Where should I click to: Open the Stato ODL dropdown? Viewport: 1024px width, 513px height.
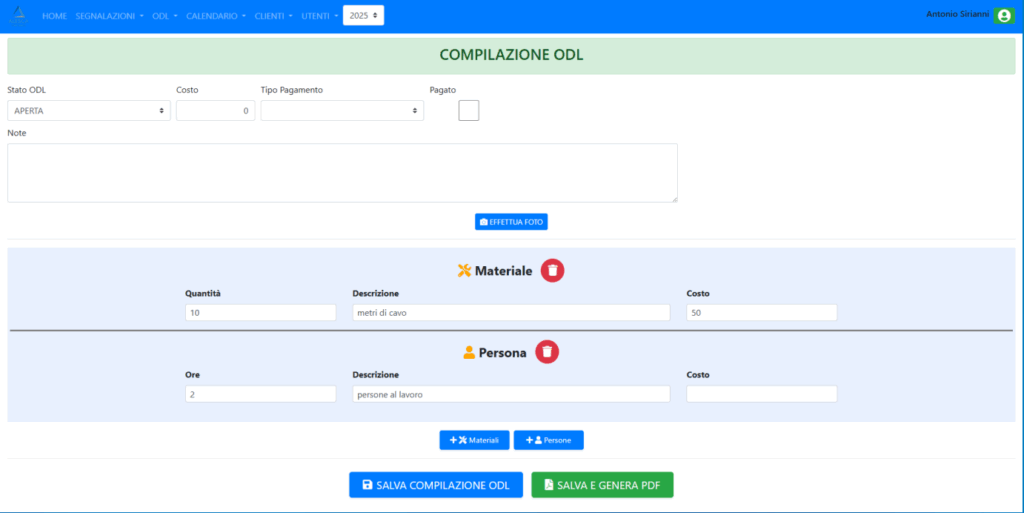[89, 111]
